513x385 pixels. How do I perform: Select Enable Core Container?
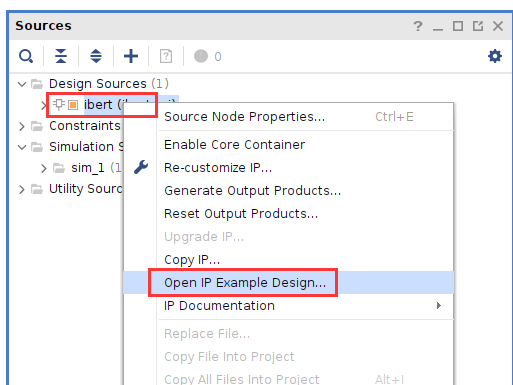pyautogui.click(x=289, y=145)
